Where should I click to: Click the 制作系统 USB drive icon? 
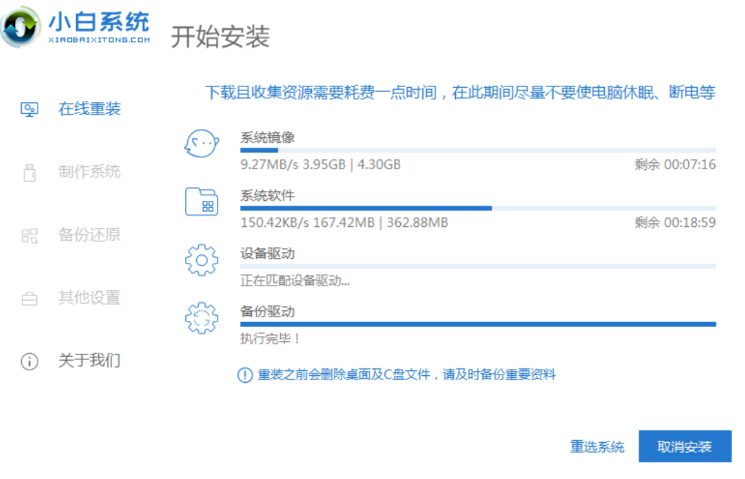click(x=30, y=172)
